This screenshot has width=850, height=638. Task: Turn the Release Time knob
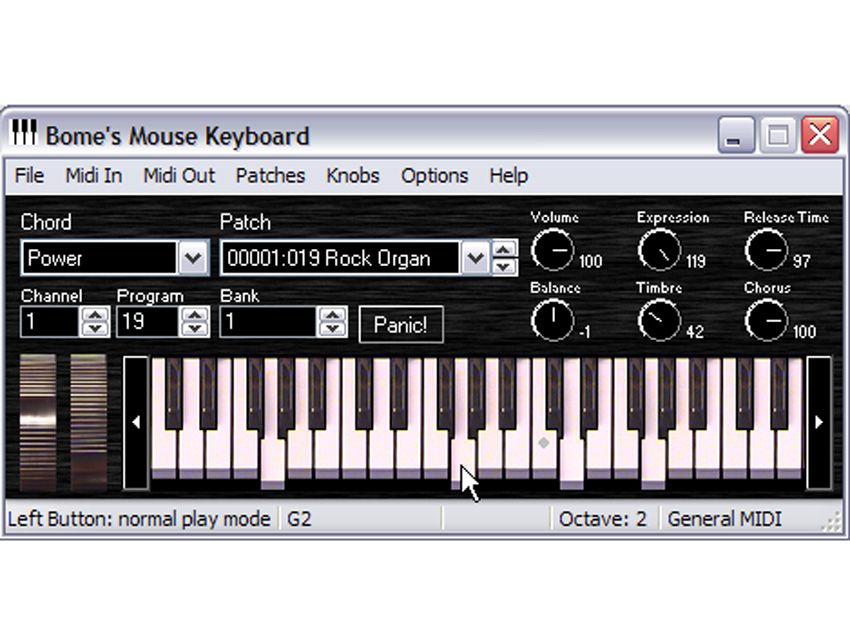pos(768,248)
